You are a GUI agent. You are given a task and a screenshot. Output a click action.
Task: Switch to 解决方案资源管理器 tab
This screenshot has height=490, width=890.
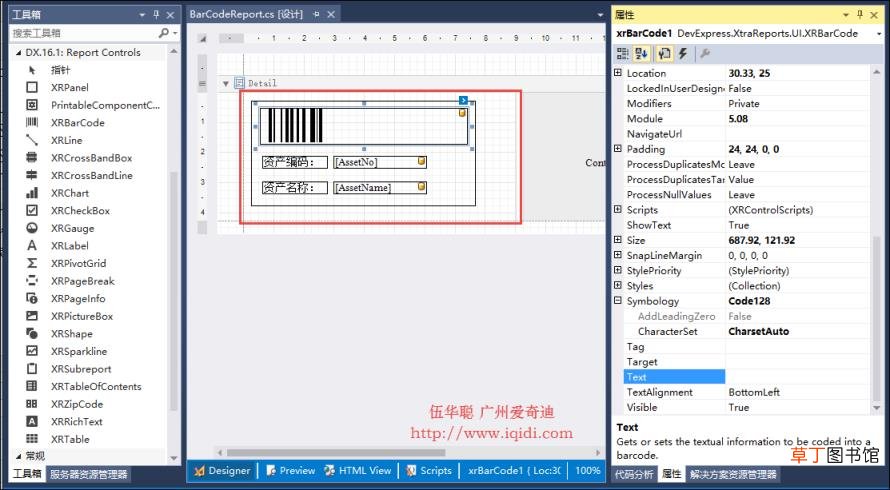click(733, 474)
